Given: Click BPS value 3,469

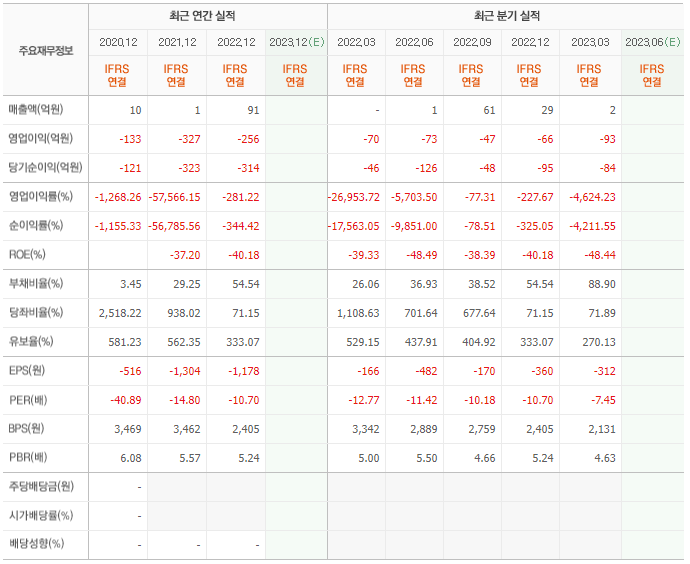Looking at the screenshot, I should (x=128, y=429).
